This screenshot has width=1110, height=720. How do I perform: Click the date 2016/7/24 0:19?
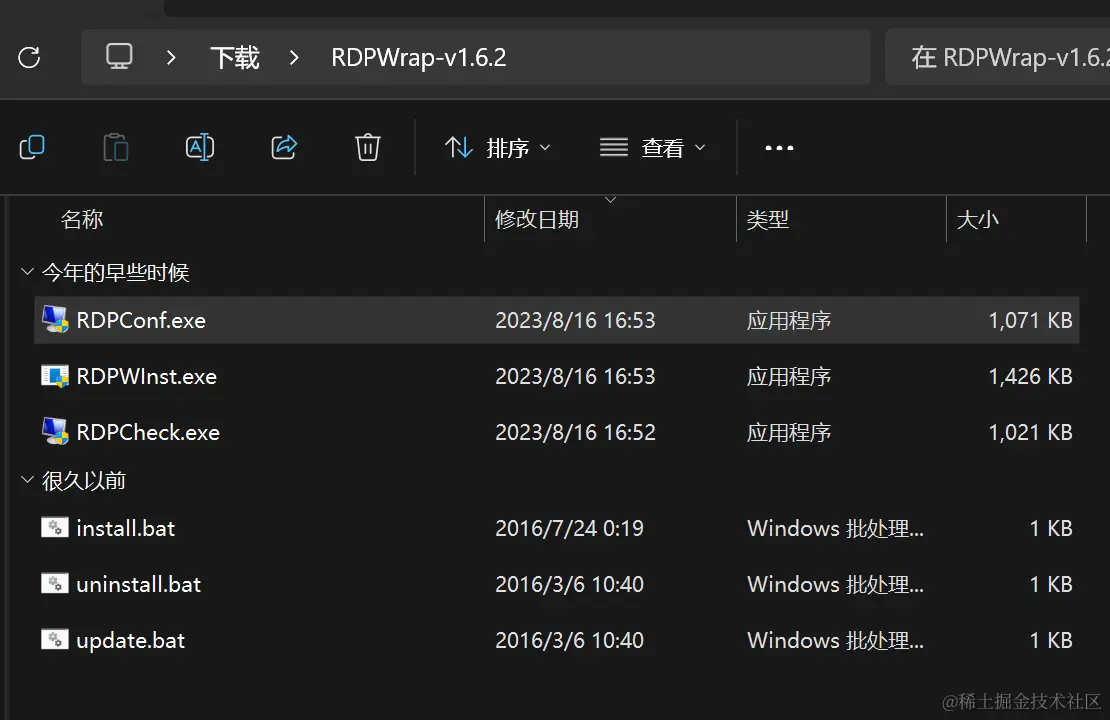(569, 529)
